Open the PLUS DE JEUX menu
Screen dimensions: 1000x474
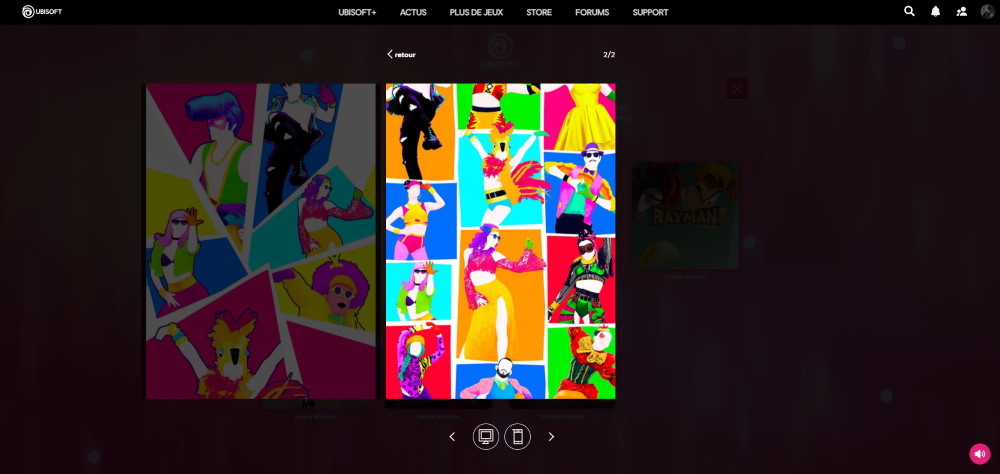tap(476, 12)
